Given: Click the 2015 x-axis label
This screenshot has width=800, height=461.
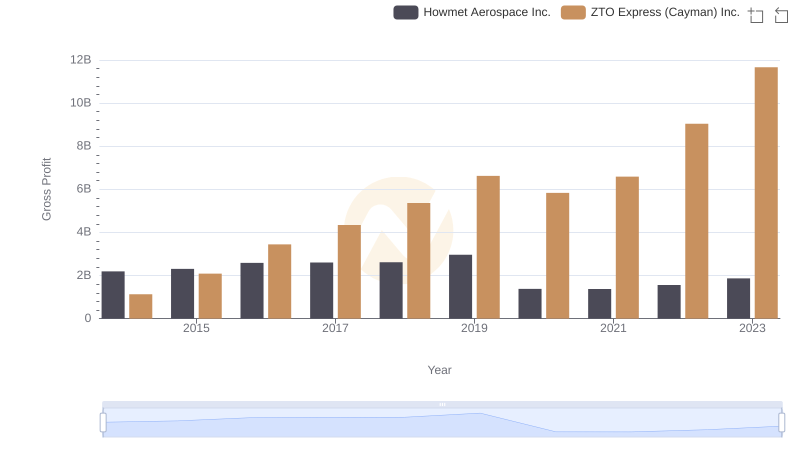Looking at the screenshot, I should [x=196, y=328].
